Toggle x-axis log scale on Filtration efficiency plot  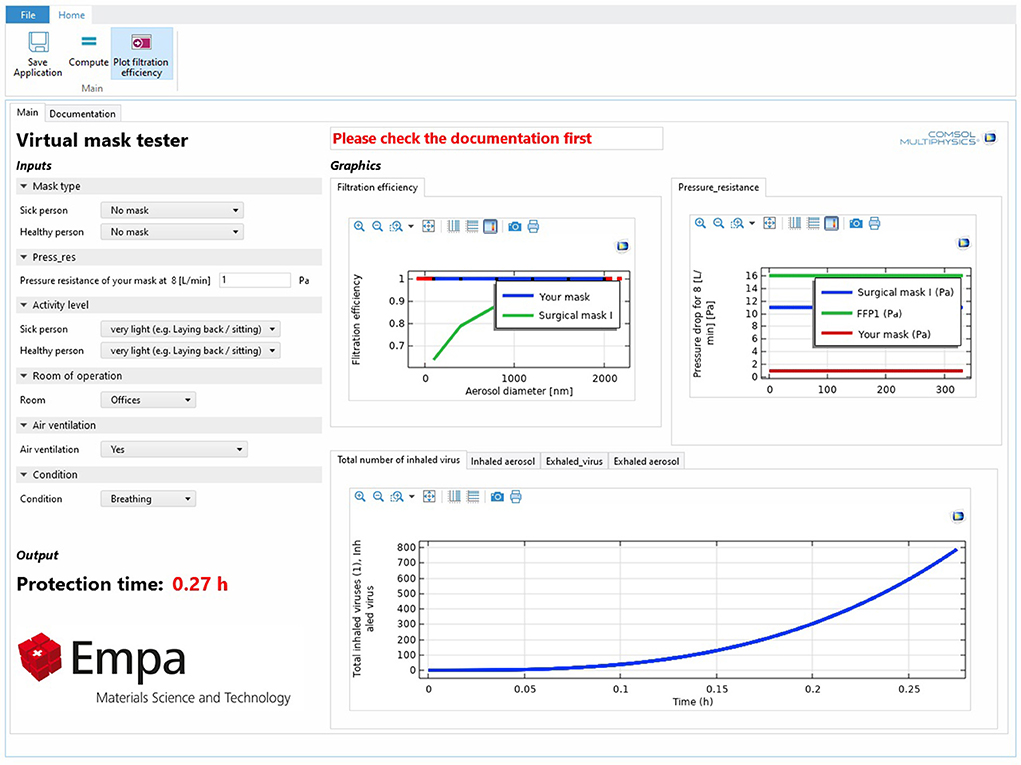tap(454, 227)
